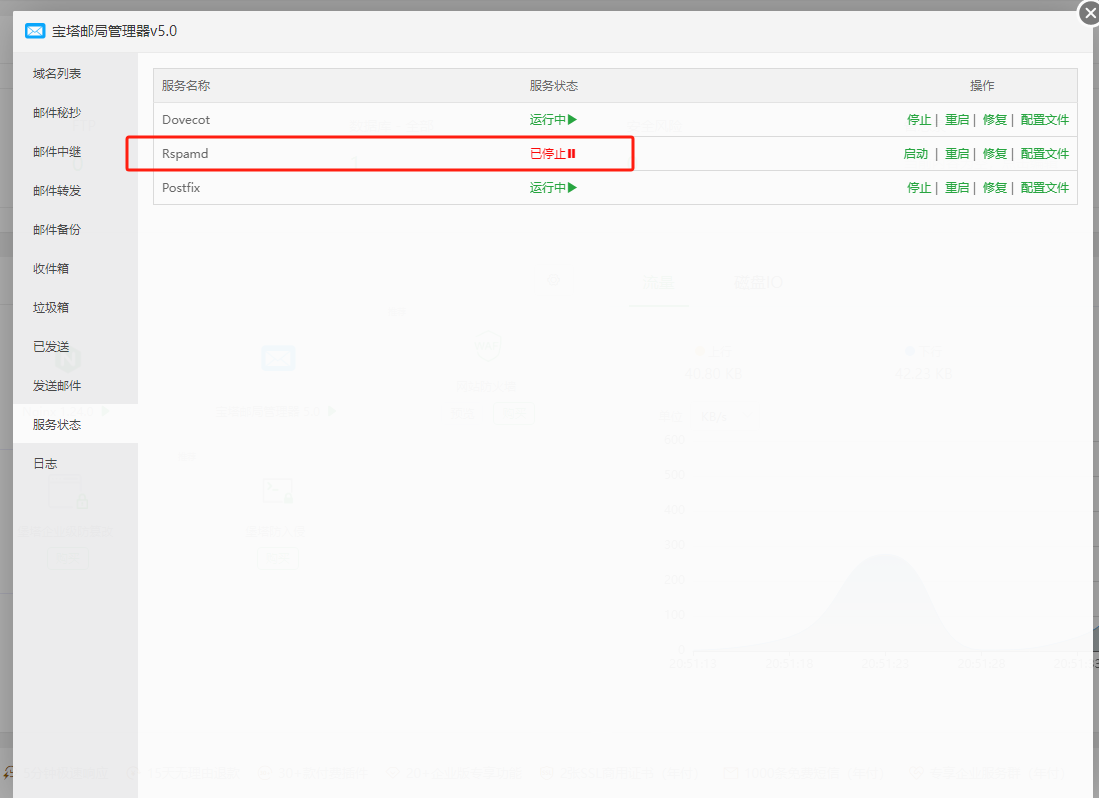Screen dimensions: 1099x798
Task: Repair the Dovecot service
Action: click(x=995, y=120)
